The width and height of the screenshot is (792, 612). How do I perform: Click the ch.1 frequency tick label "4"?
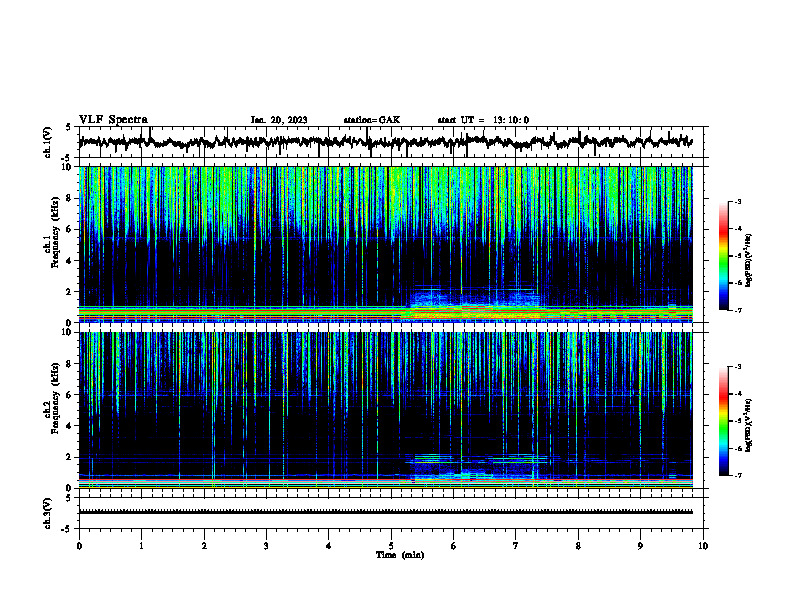pos(71,261)
